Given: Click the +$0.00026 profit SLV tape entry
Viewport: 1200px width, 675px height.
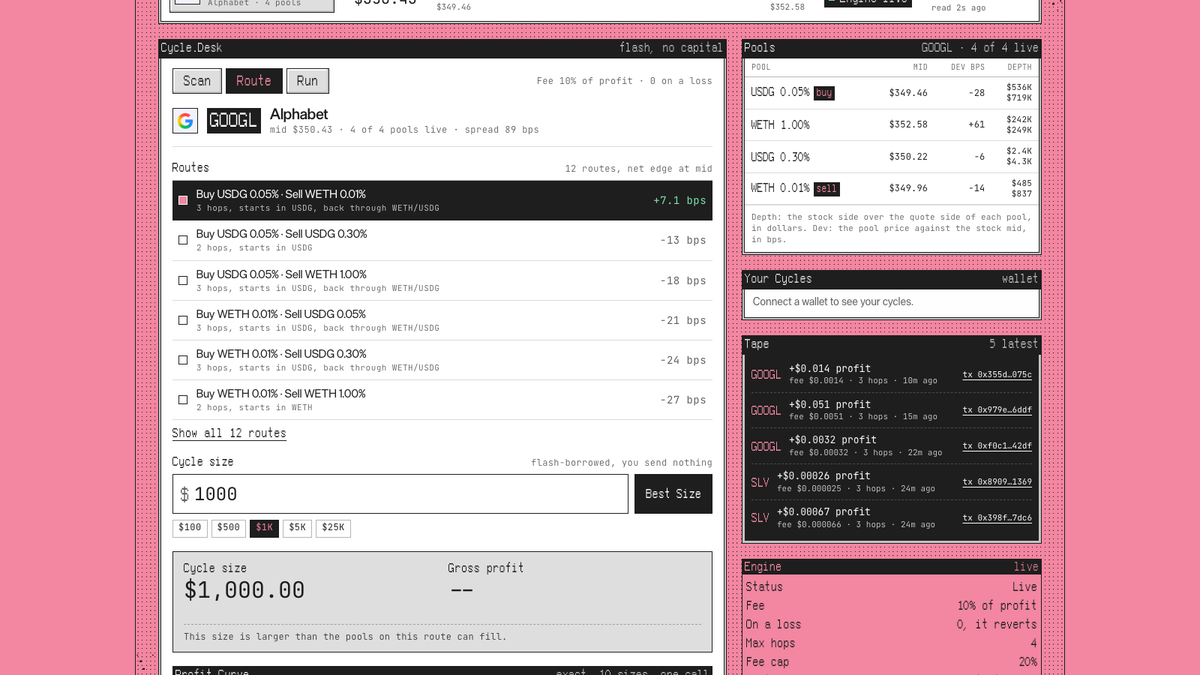Looking at the screenshot, I should coord(891,482).
